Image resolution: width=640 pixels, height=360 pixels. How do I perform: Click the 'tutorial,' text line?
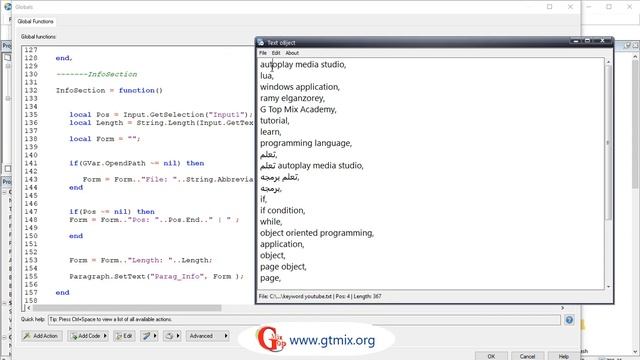click(275, 121)
